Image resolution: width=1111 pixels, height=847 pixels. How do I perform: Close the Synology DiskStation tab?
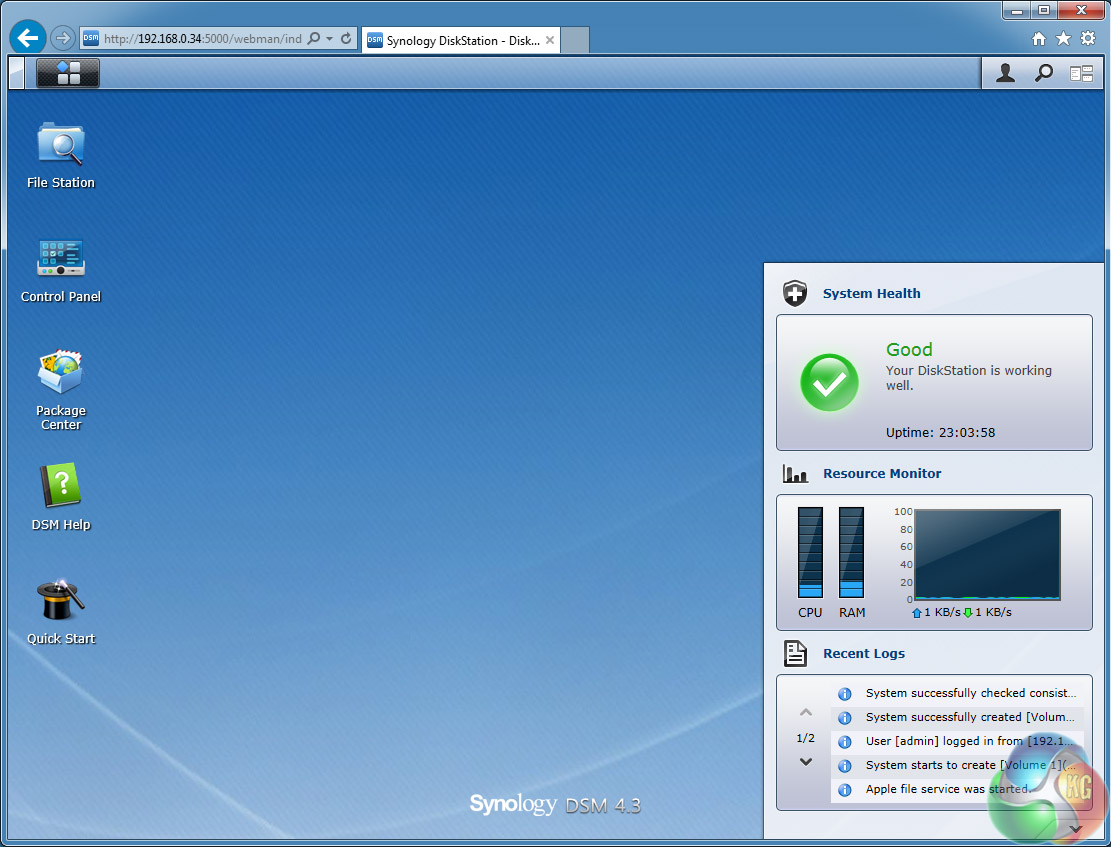click(x=550, y=40)
